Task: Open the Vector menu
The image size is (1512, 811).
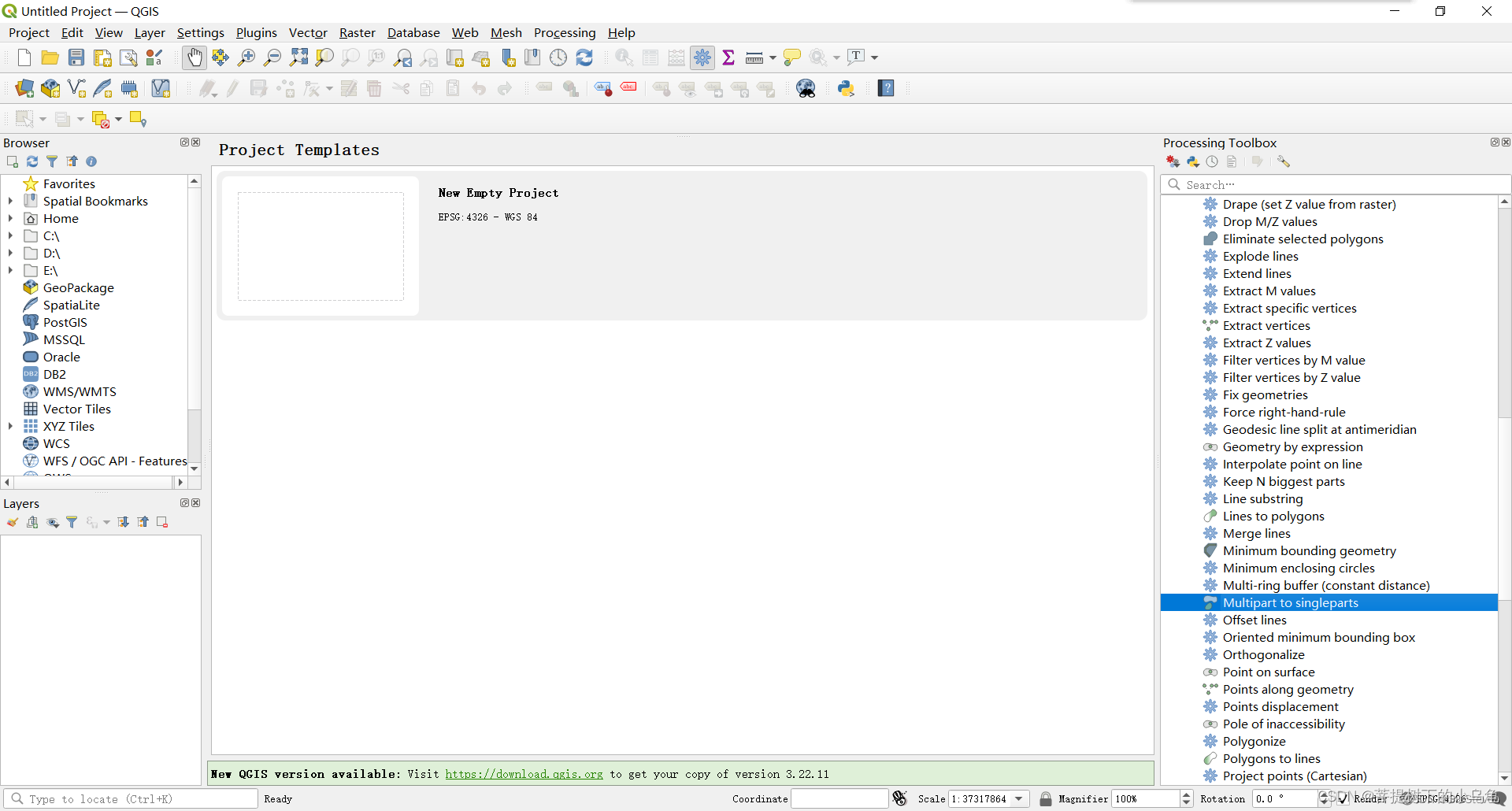Action: click(x=308, y=32)
